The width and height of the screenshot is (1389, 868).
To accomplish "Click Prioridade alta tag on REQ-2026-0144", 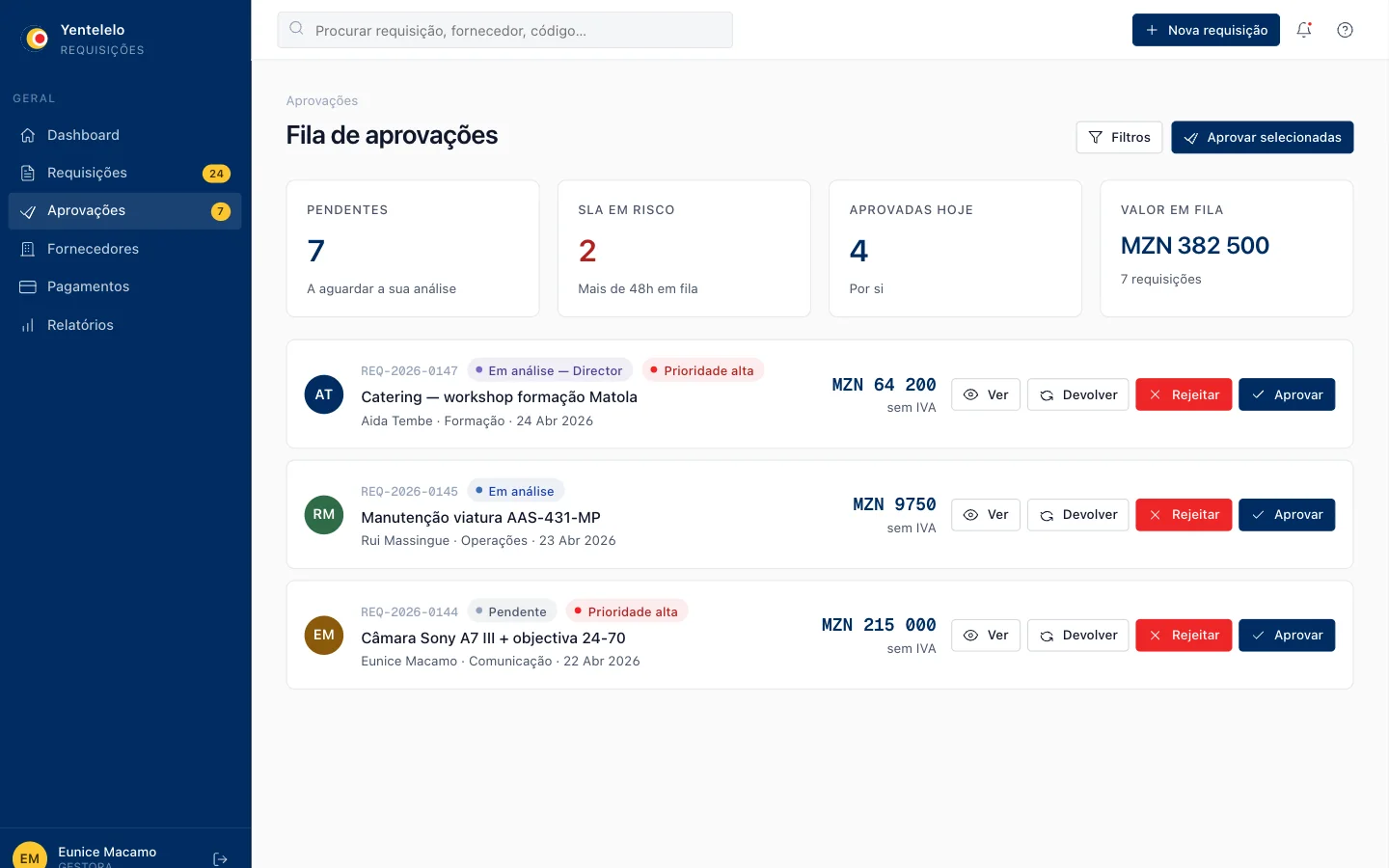I will pos(627,611).
